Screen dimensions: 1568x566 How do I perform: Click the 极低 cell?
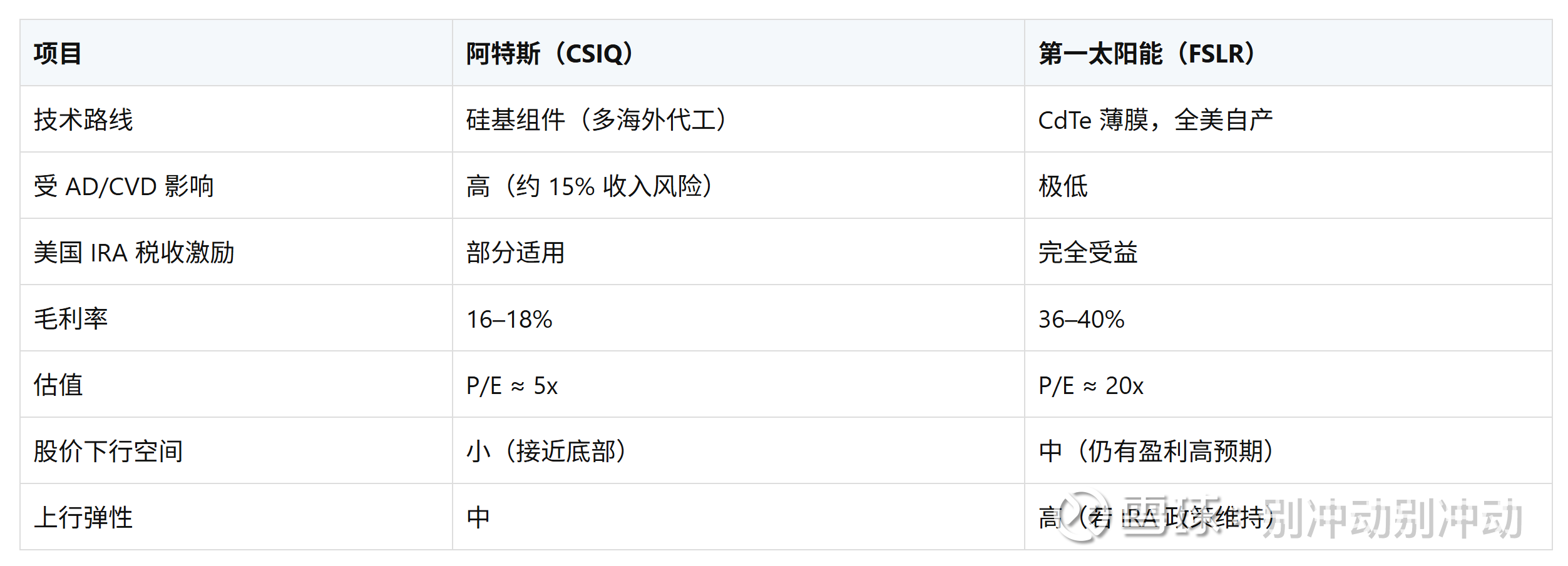(x=1063, y=186)
